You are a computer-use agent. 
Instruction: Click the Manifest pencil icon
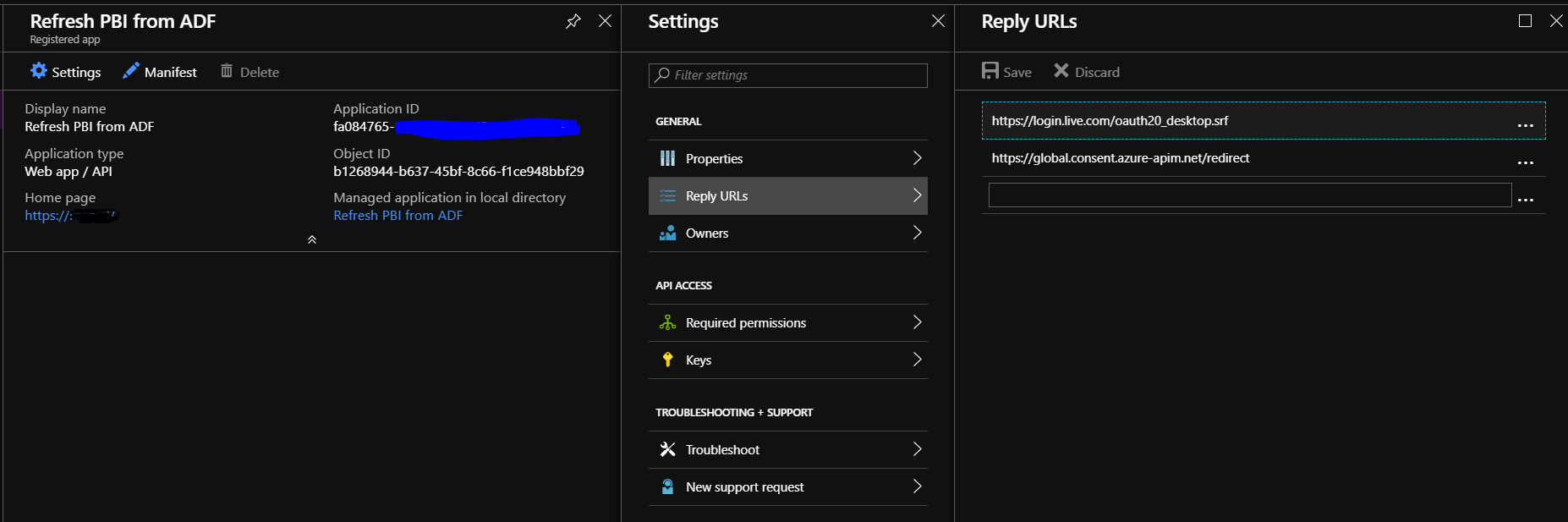(130, 71)
